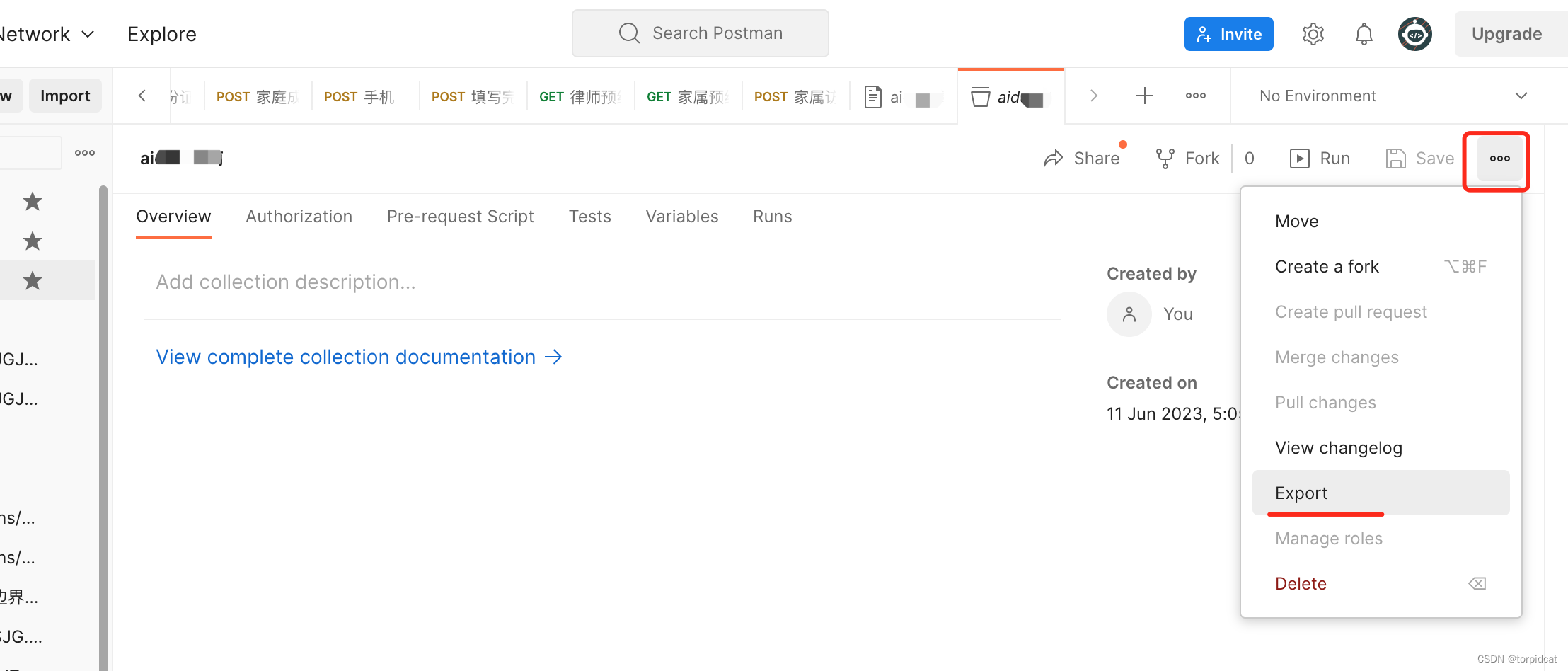Screen dimensions: 1568x671
Task: Switch to the Authorization tab
Action: tap(299, 217)
